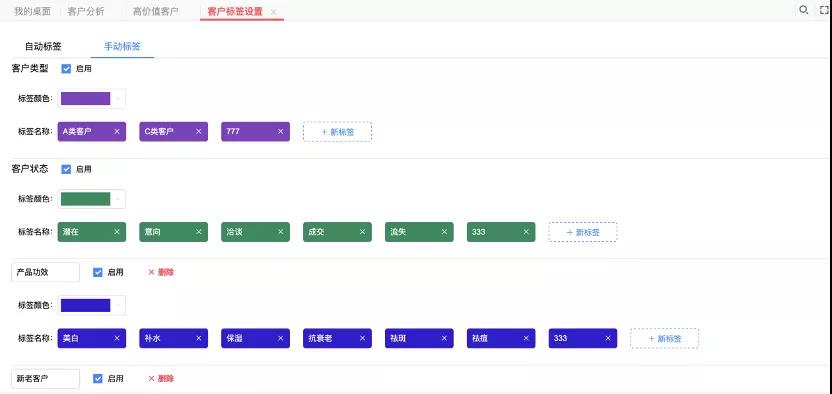This screenshot has height=394, width=832.
Task: Switch to the 自动标签 sub-tab
Action: point(43,47)
